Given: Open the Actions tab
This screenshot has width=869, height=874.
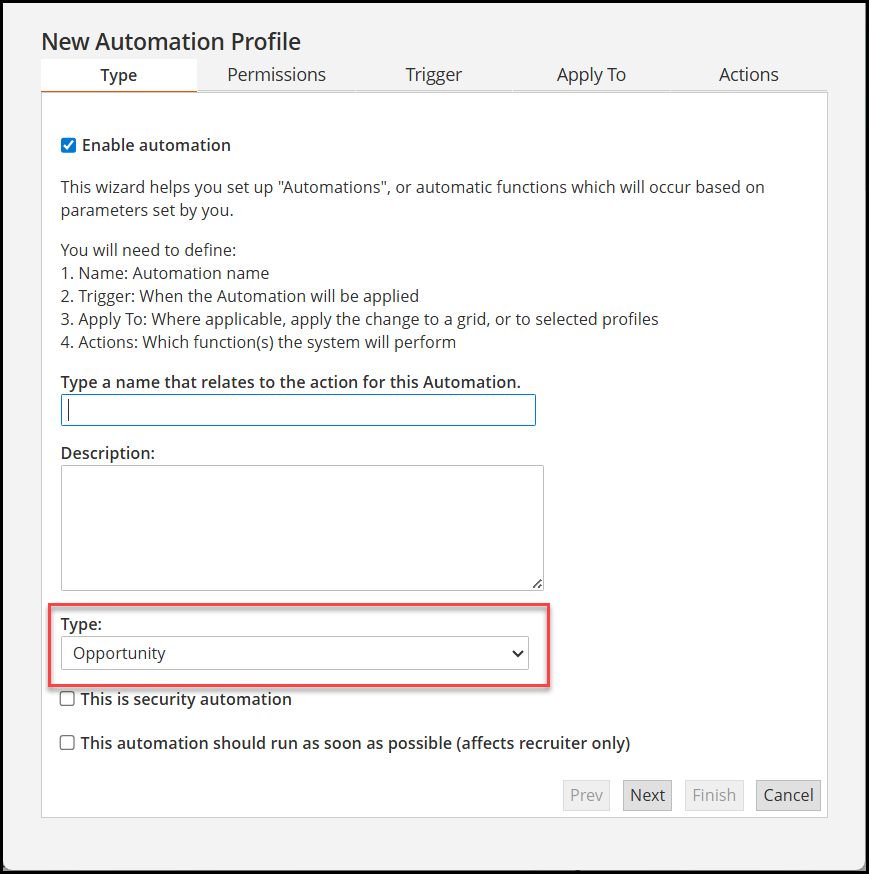Looking at the screenshot, I should coord(748,74).
